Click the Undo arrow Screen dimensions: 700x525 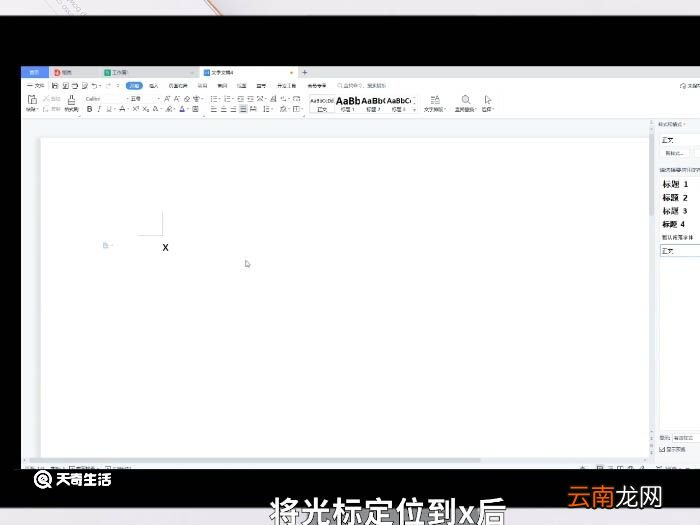click(94, 85)
